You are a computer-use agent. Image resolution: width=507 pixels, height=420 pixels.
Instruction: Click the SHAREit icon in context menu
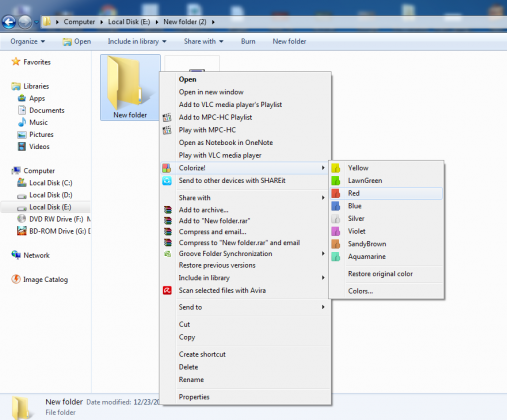point(167,181)
